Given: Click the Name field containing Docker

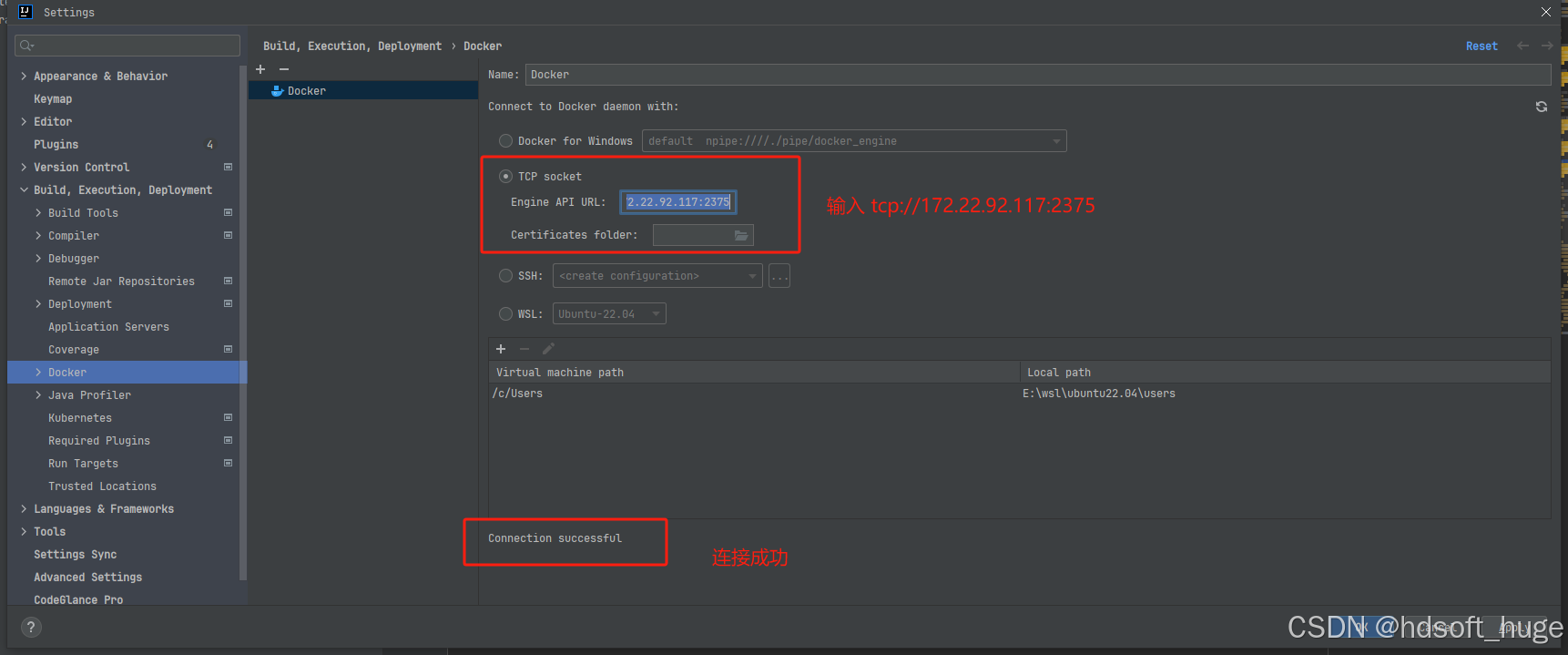Looking at the screenshot, I should [x=1038, y=75].
